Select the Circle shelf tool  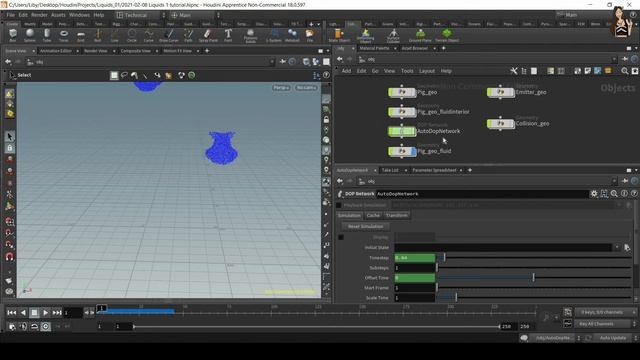131,35
